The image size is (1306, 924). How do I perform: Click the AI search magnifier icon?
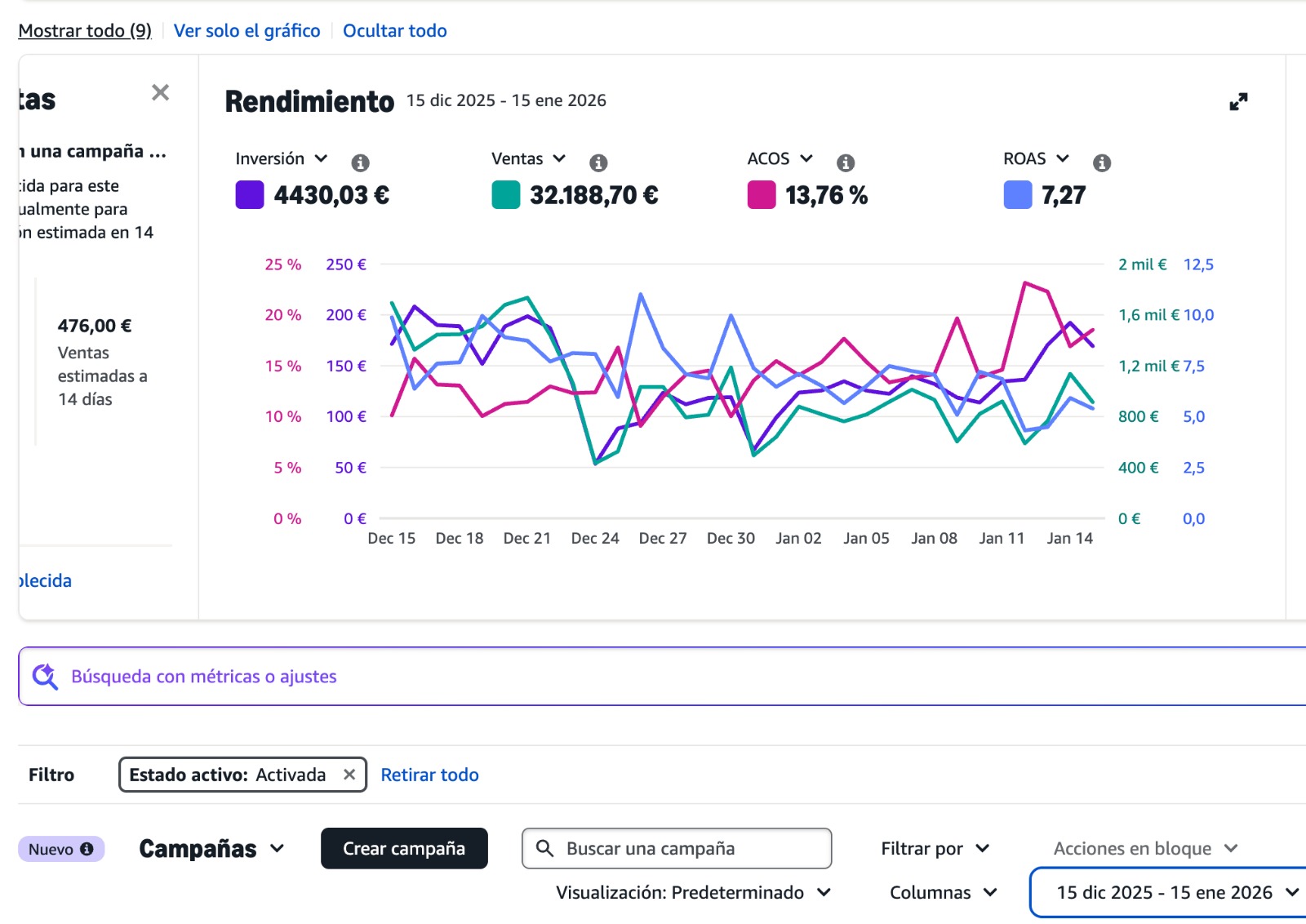click(45, 677)
